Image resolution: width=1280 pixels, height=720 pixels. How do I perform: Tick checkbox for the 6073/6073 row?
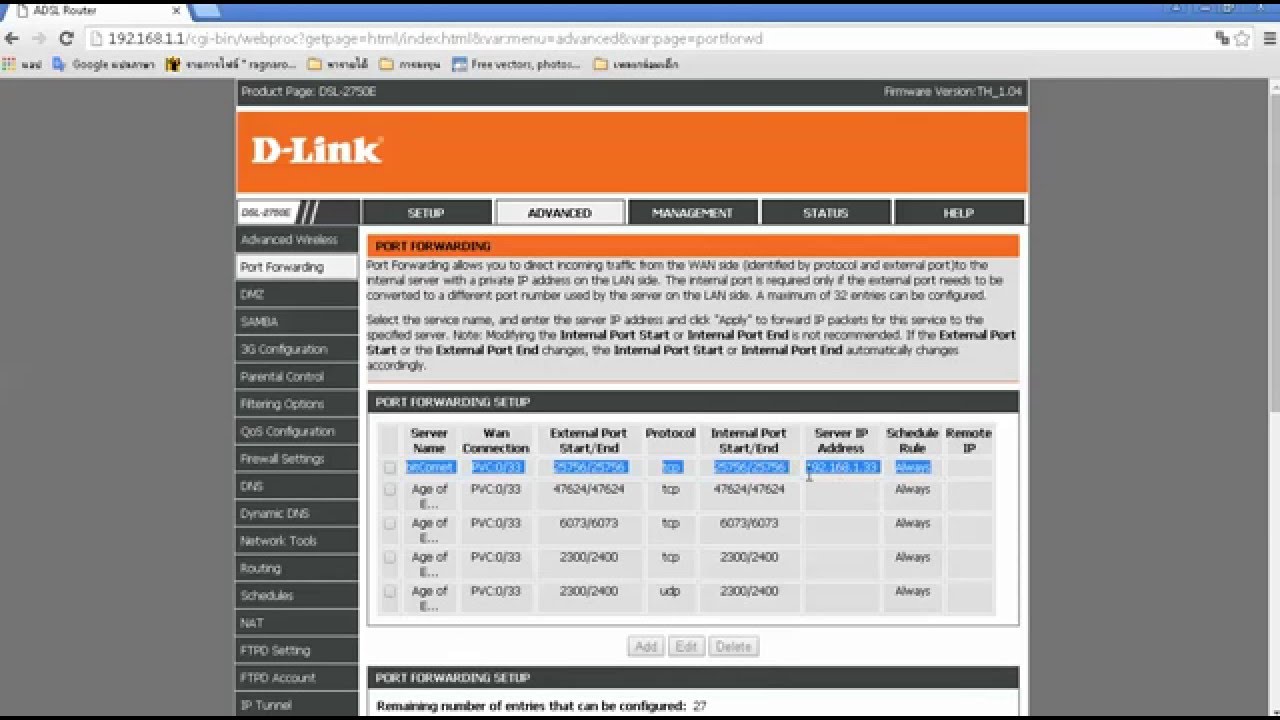[x=390, y=523]
